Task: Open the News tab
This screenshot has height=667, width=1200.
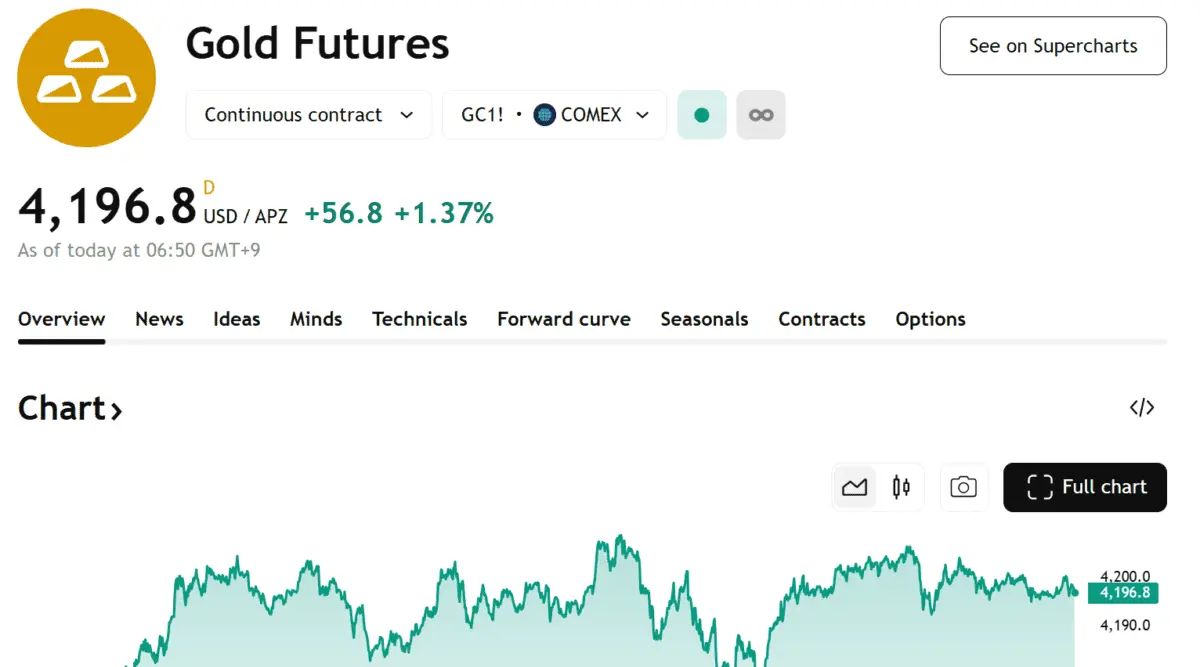Action: point(159,319)
